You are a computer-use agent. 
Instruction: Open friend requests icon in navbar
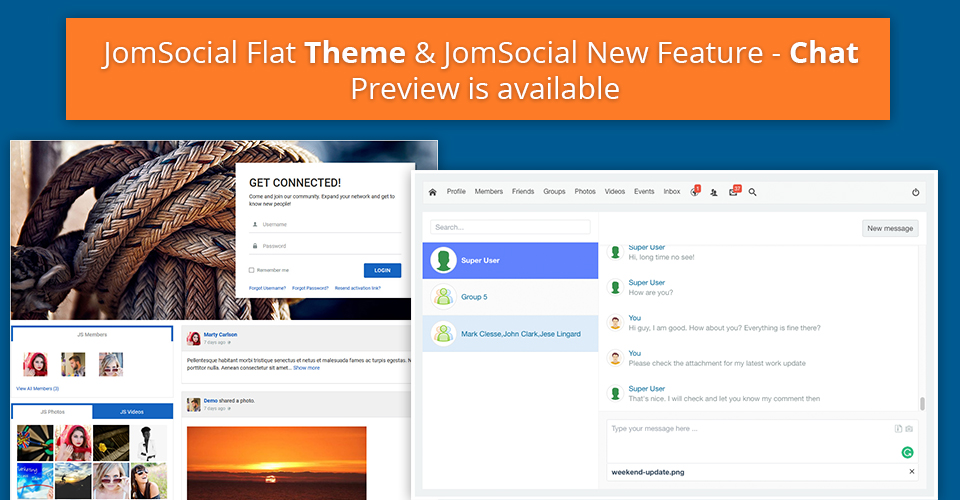(x=714, y=192)
